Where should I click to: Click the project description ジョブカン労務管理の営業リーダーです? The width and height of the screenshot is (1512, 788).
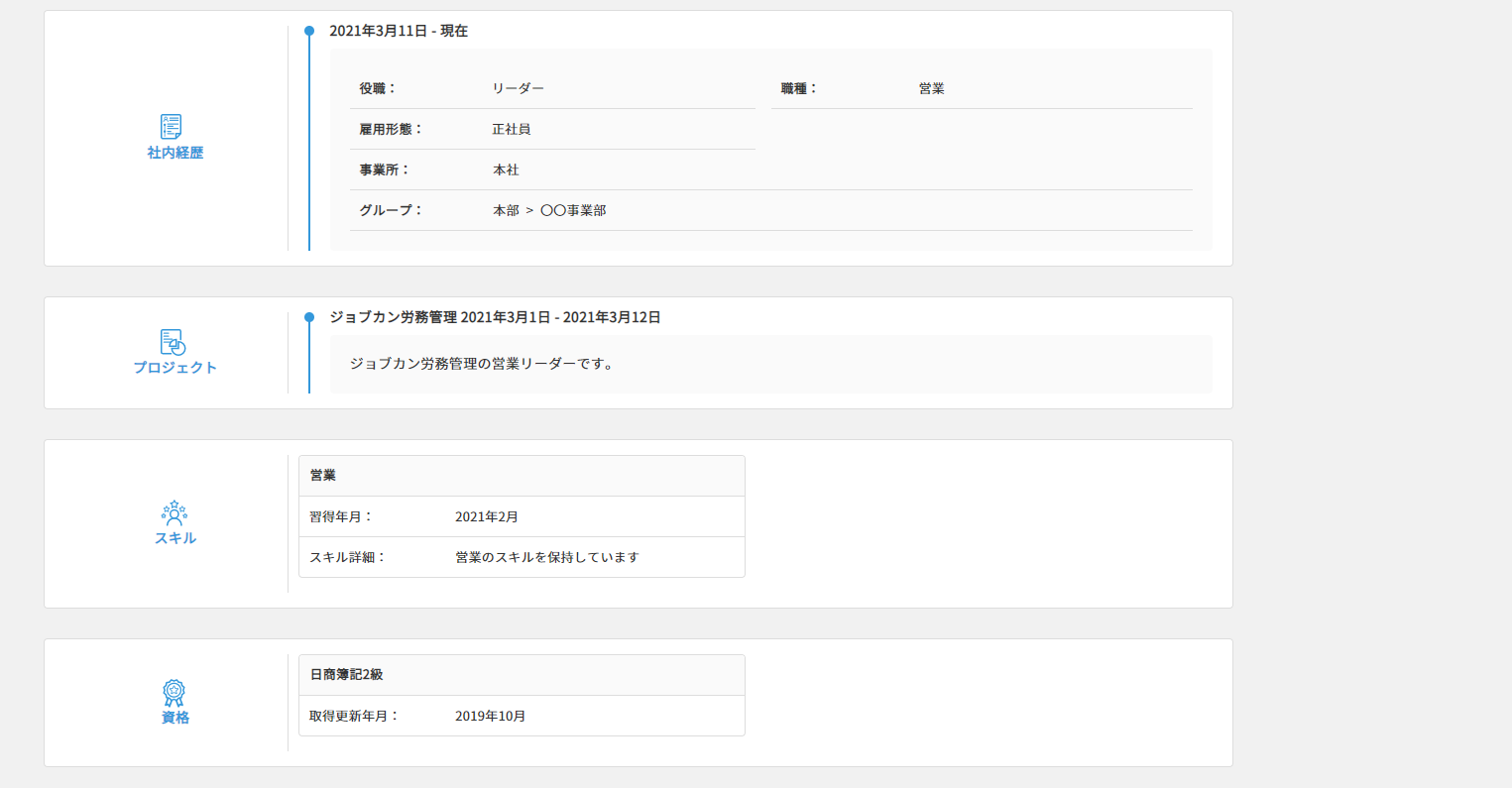[483, 364]
